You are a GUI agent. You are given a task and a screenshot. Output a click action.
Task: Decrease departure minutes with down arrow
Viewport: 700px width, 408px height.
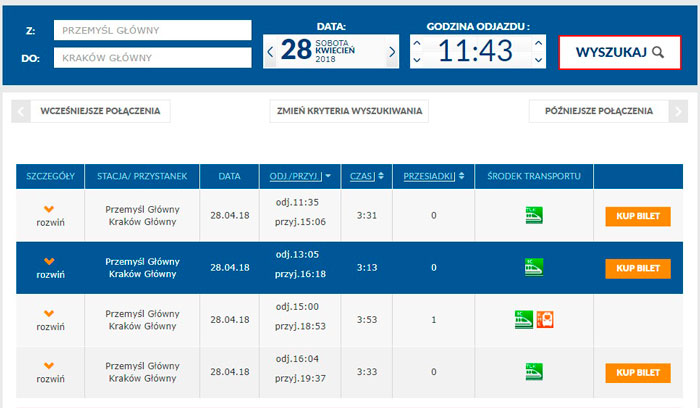(539, 60)
